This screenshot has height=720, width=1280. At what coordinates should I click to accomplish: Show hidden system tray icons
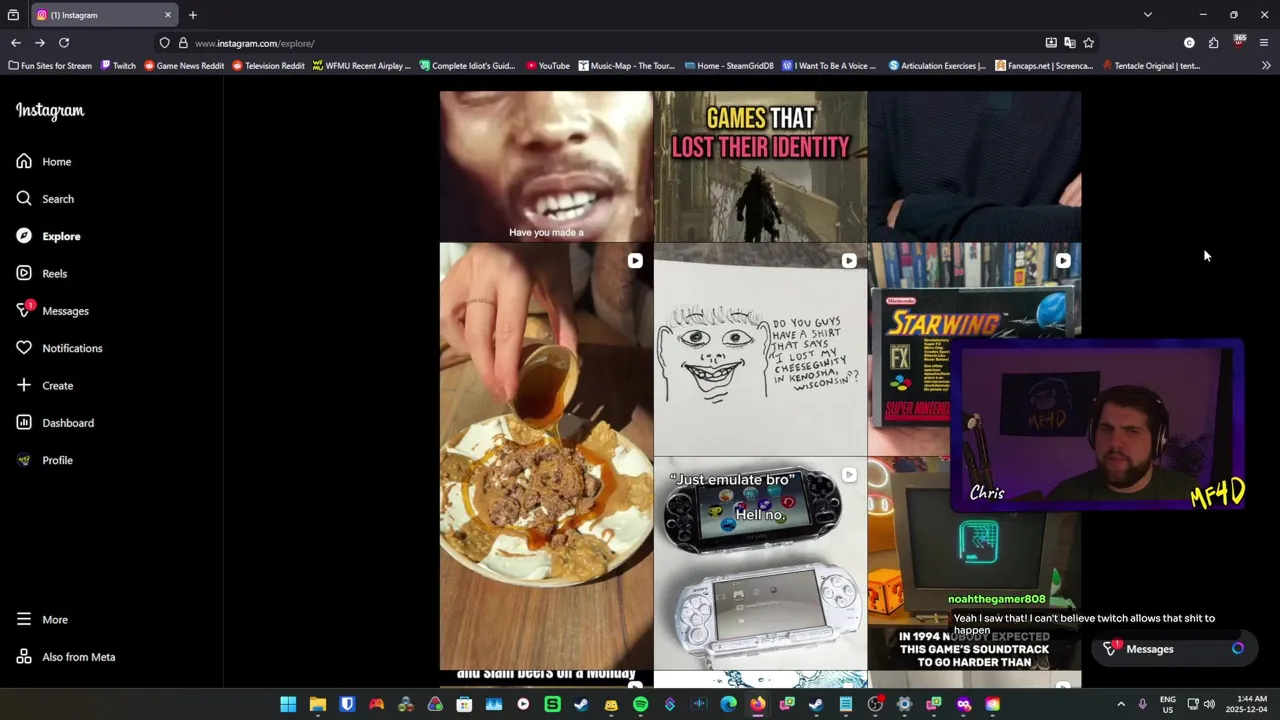[1121, 704]
